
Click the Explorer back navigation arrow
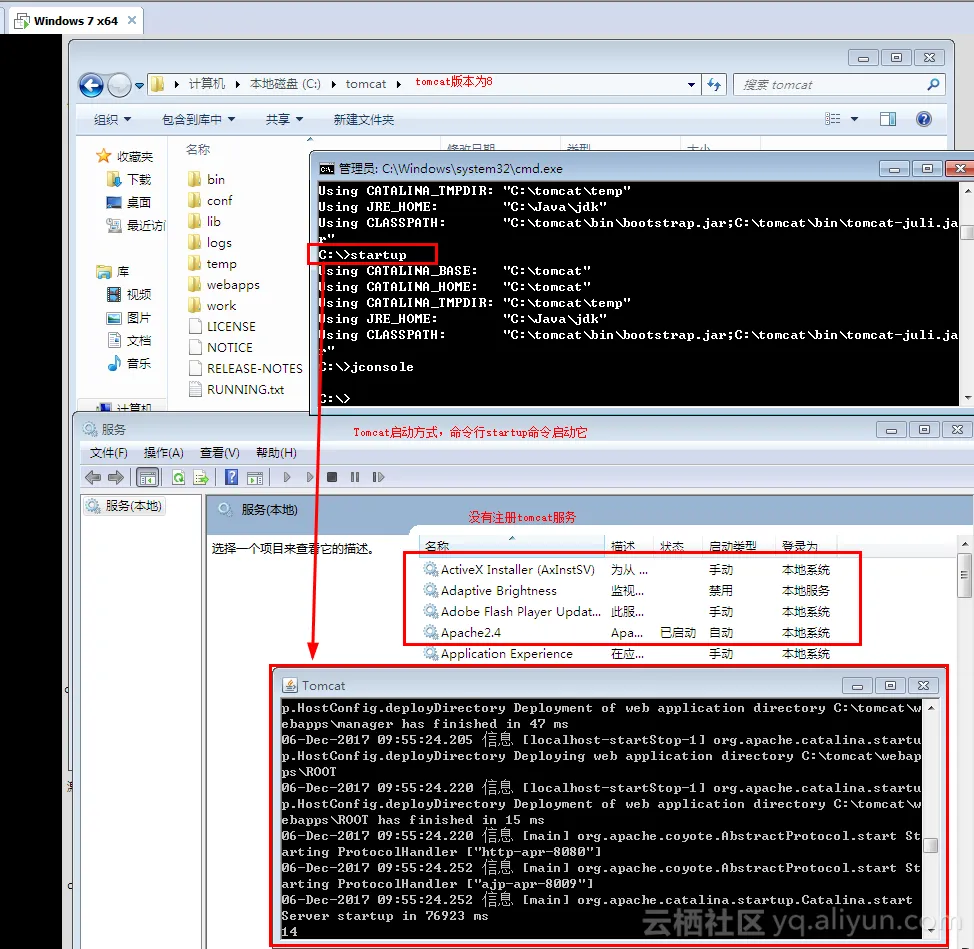click(x=91, y=85)
